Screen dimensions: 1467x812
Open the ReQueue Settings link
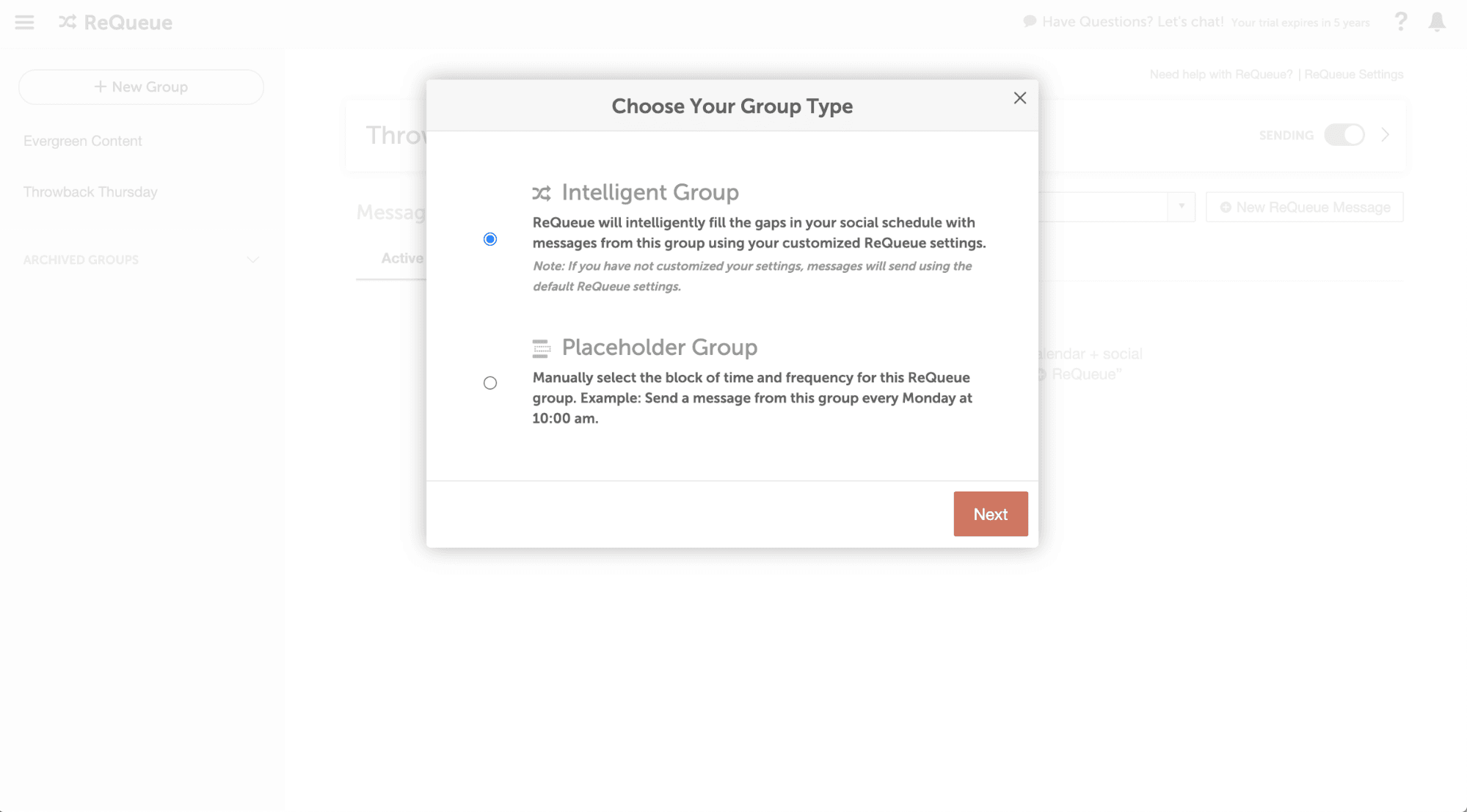tap(1353, 74)
